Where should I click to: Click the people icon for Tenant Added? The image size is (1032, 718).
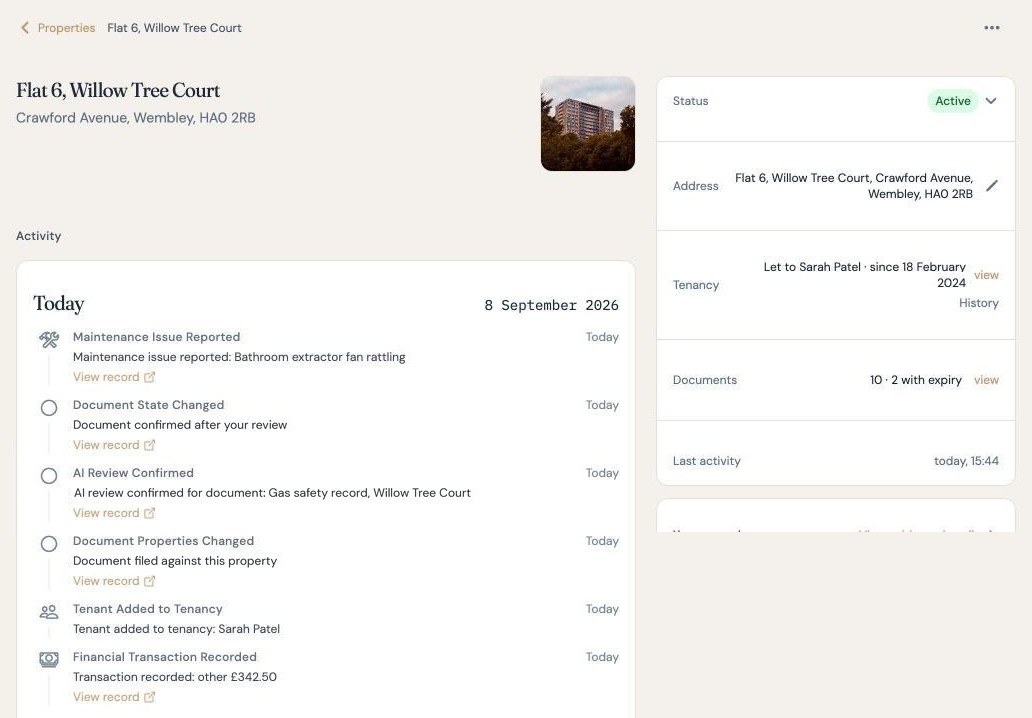click(49, 612)
